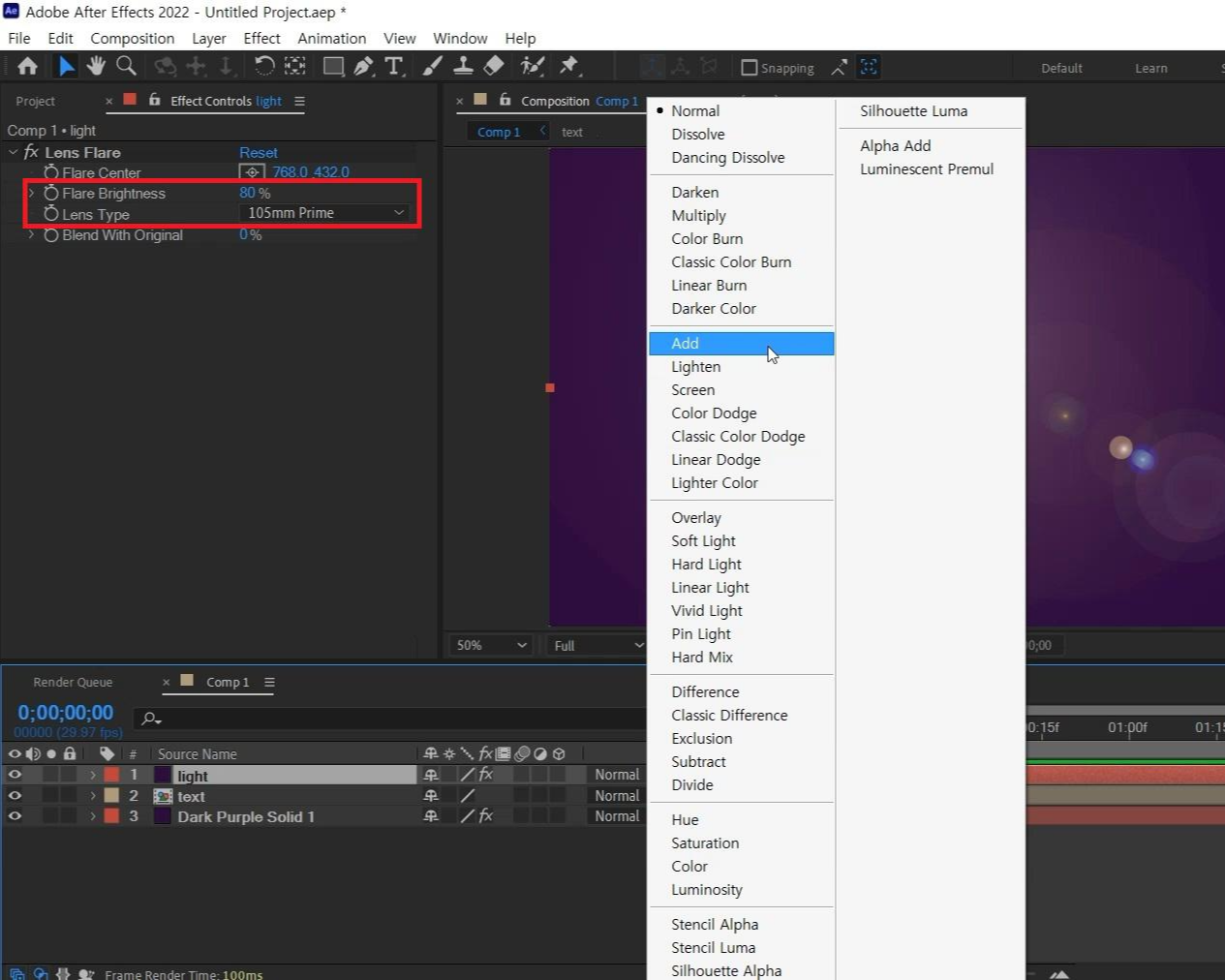Click the fx icon beside Lens Flare
The image size is (1225, 980).
31,152
